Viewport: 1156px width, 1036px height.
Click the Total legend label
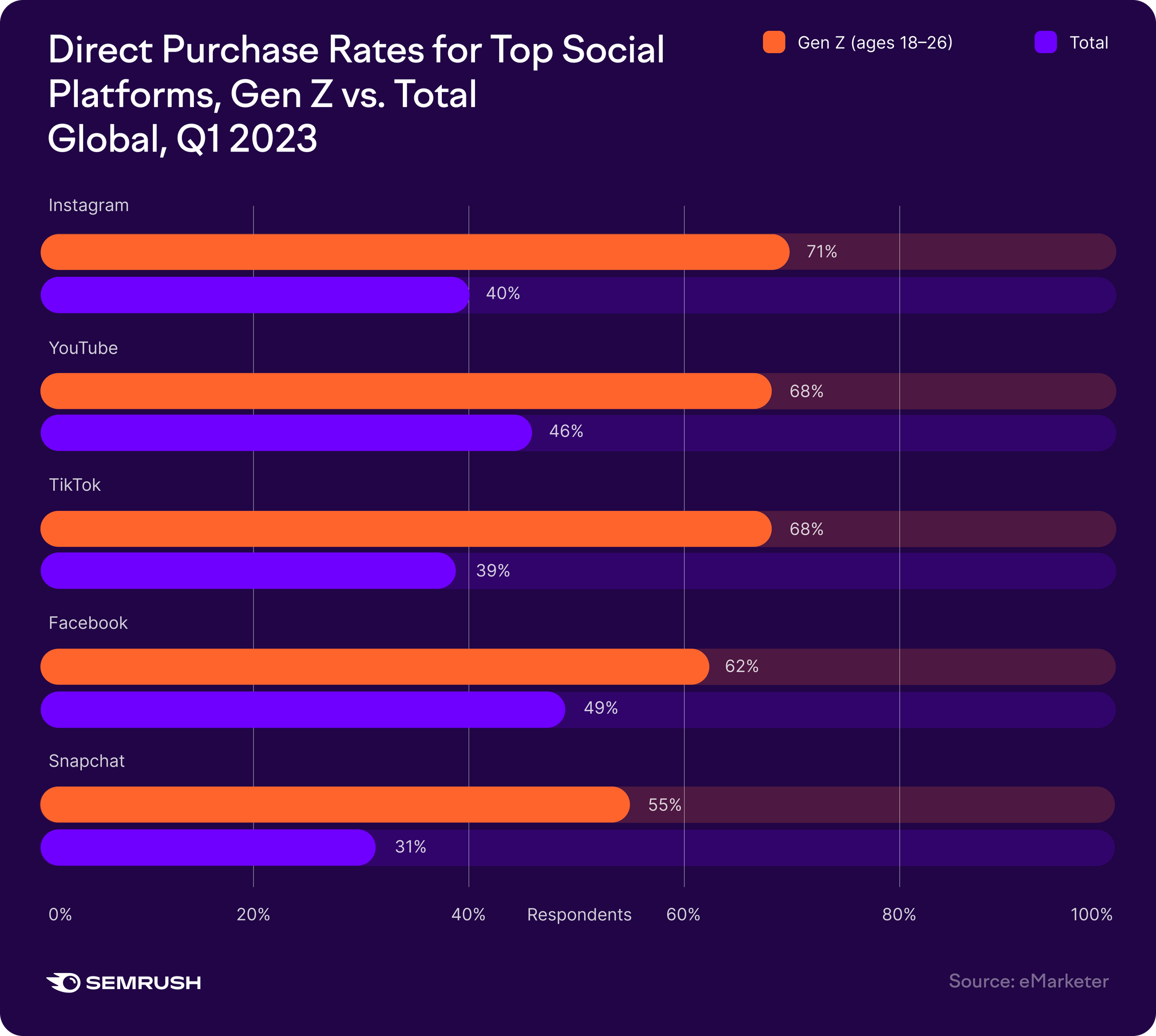1088,43
